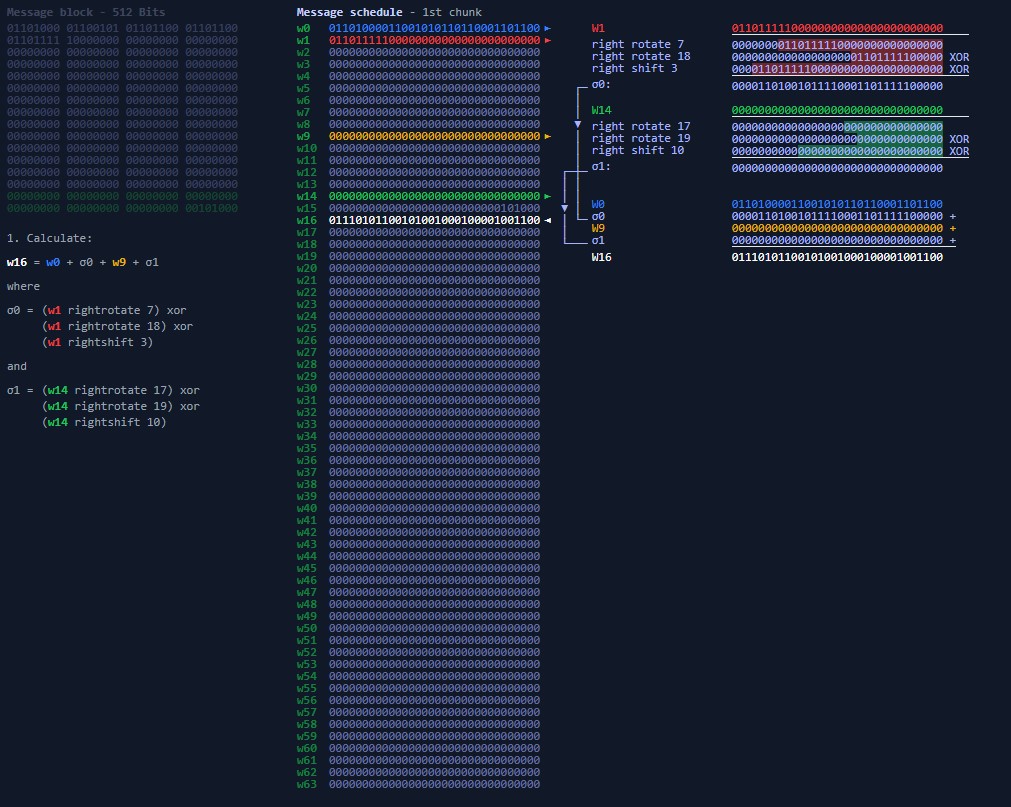Click the blue 'W0' label in the sum
Screen dimensions: 1011x807
coord(598,204)
